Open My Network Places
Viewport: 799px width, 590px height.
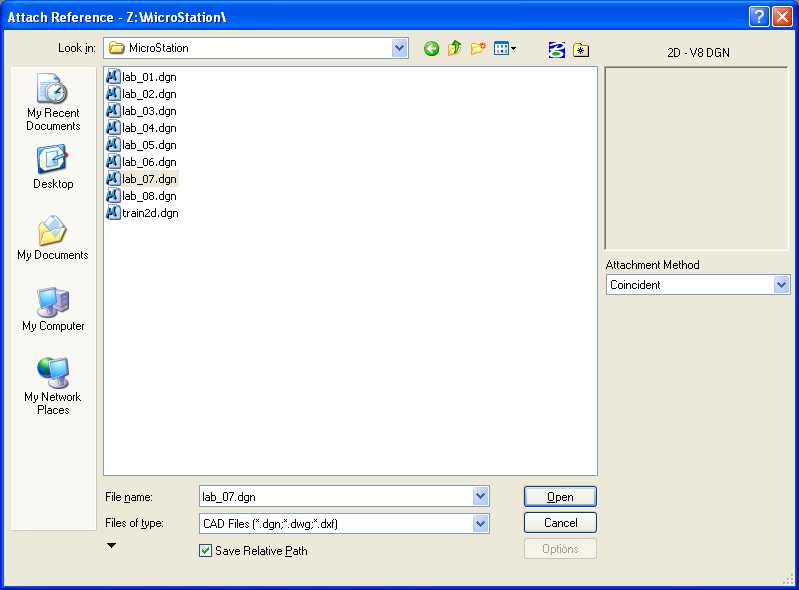[53, 387]
